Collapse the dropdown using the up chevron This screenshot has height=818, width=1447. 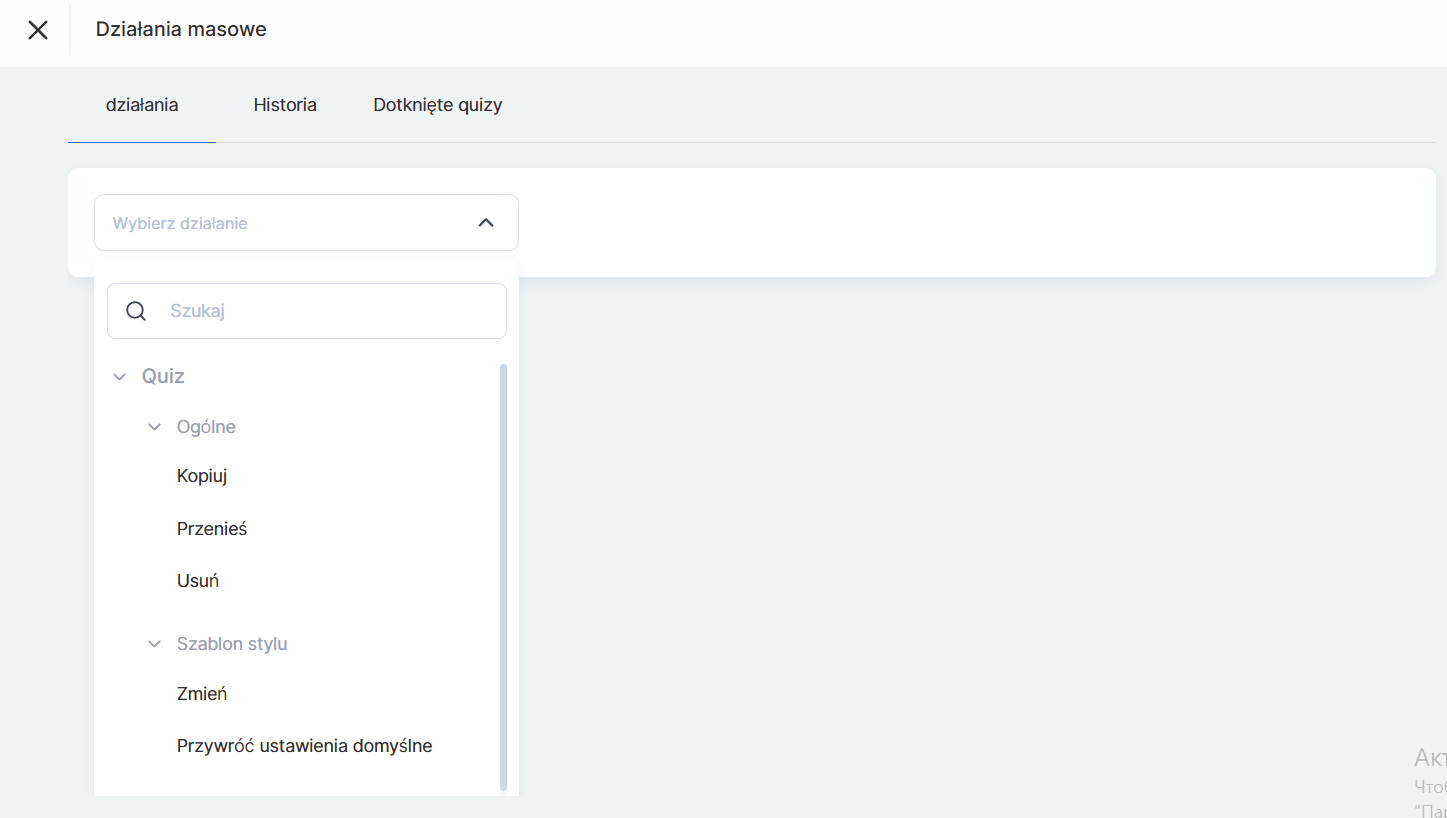coord(486,223)
